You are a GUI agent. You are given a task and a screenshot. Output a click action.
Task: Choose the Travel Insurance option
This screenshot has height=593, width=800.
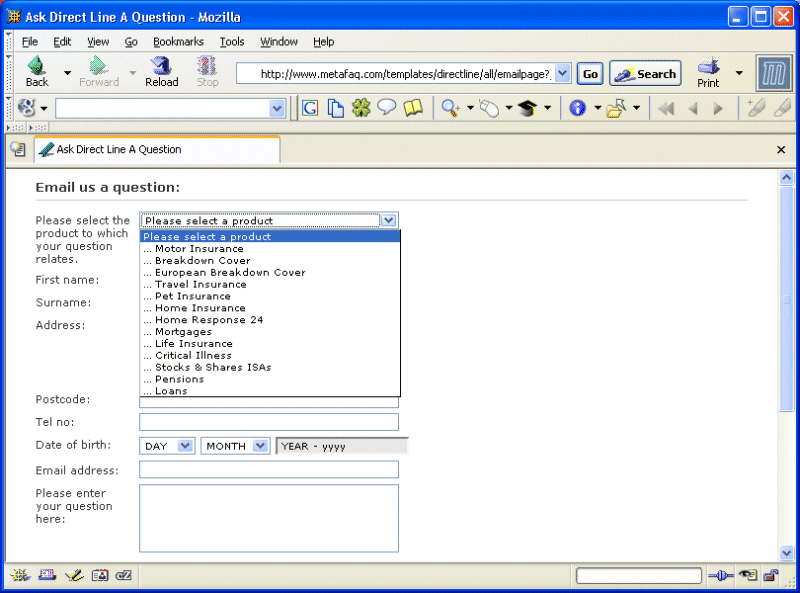pos(270,284)
